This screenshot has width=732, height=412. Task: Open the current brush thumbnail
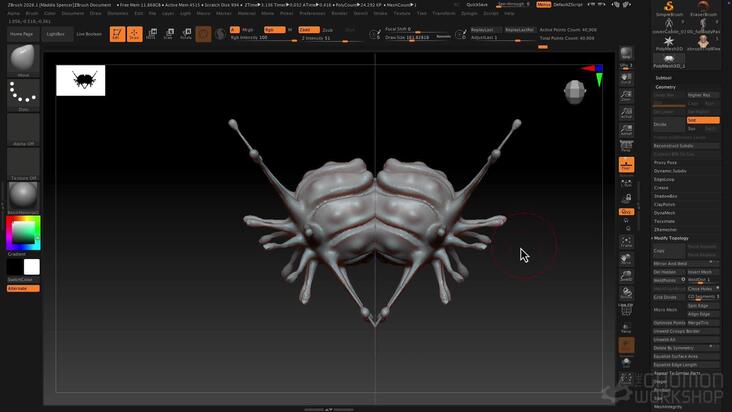(23, 60)
